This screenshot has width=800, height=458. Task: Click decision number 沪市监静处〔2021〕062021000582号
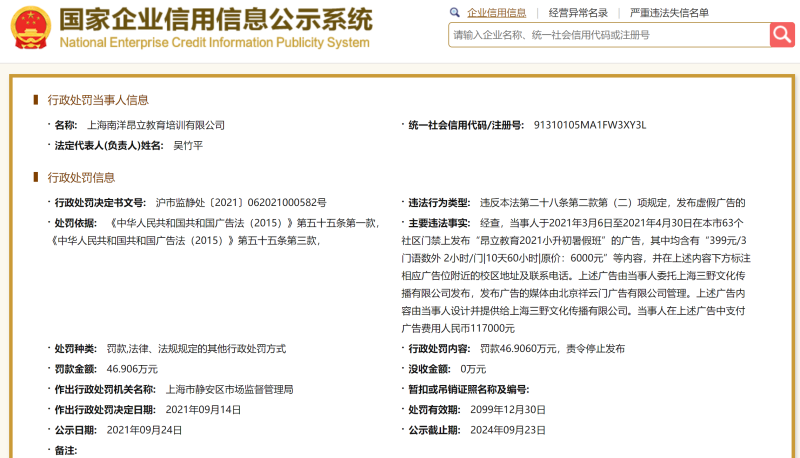(241, 202)
